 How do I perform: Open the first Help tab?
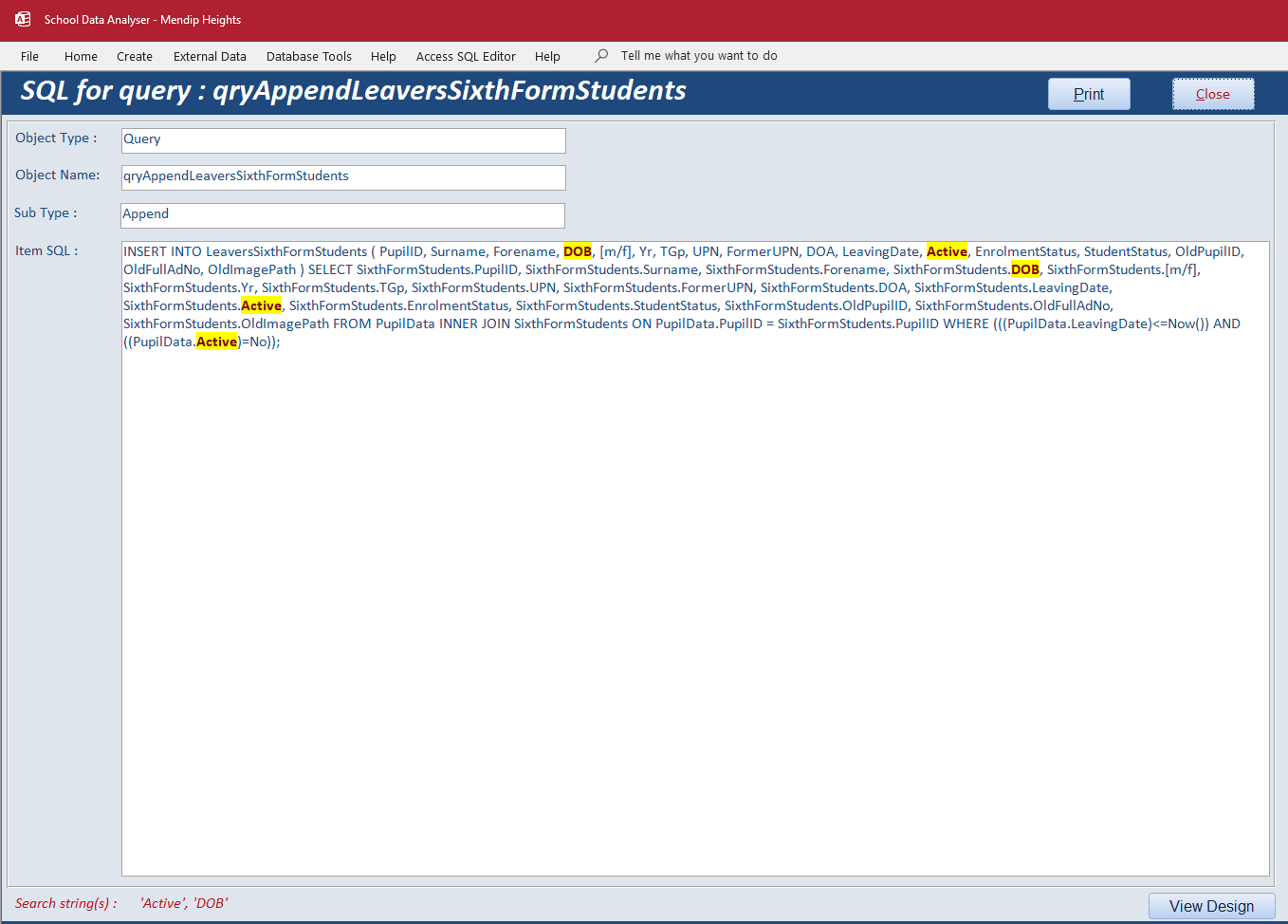tap(383, 56)
